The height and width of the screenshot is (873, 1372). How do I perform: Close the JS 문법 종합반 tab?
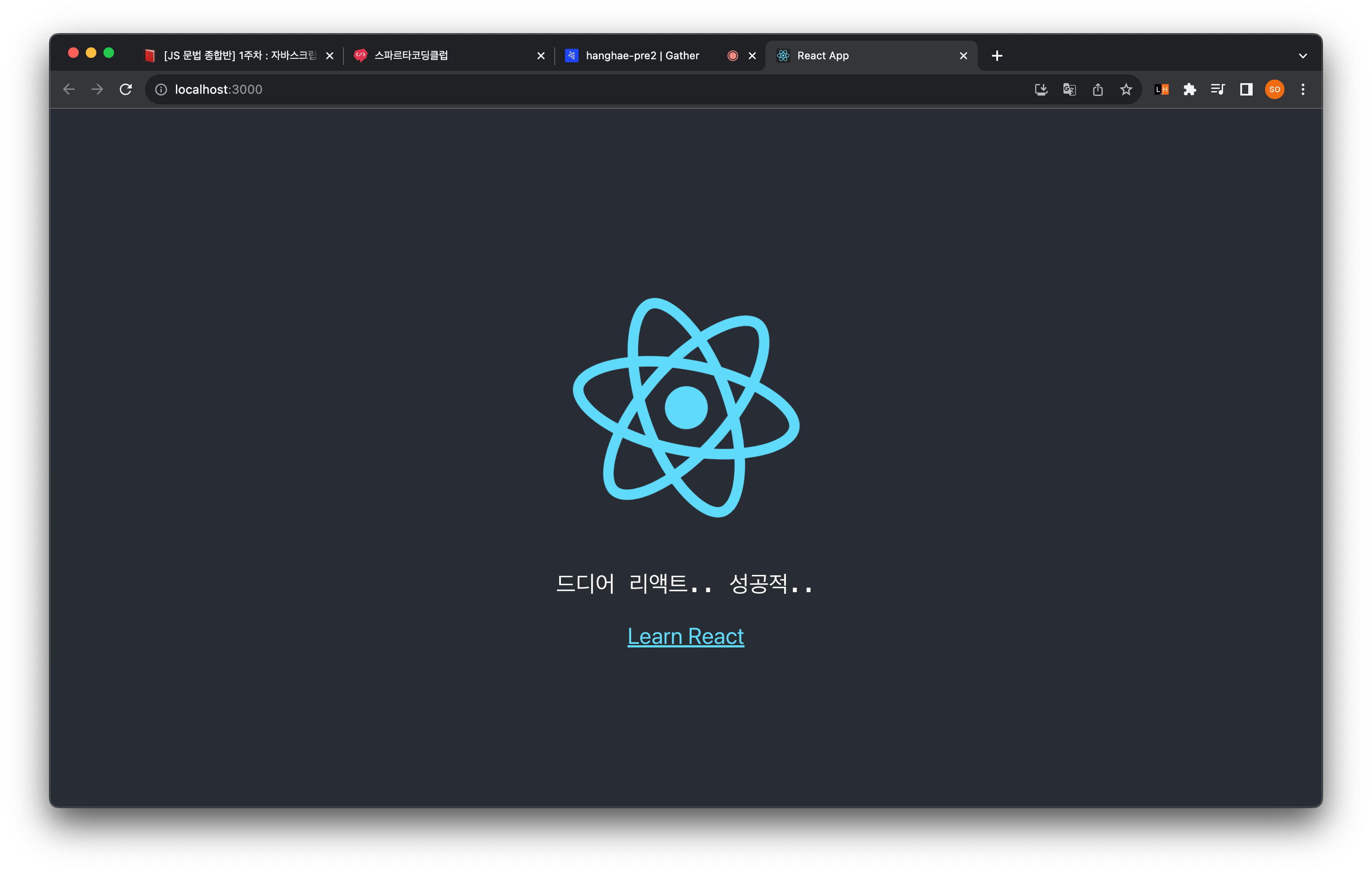point(329,56)
